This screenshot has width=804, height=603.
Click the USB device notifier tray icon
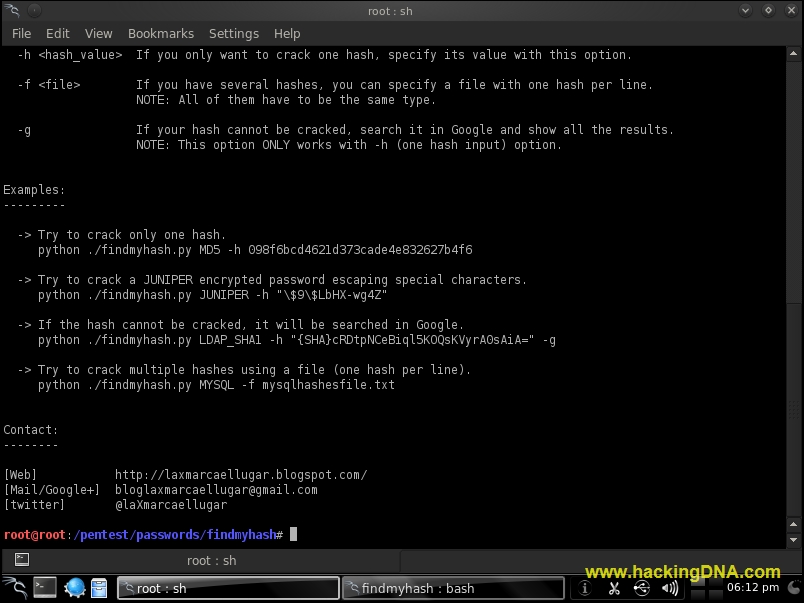(x=641, y=589)
